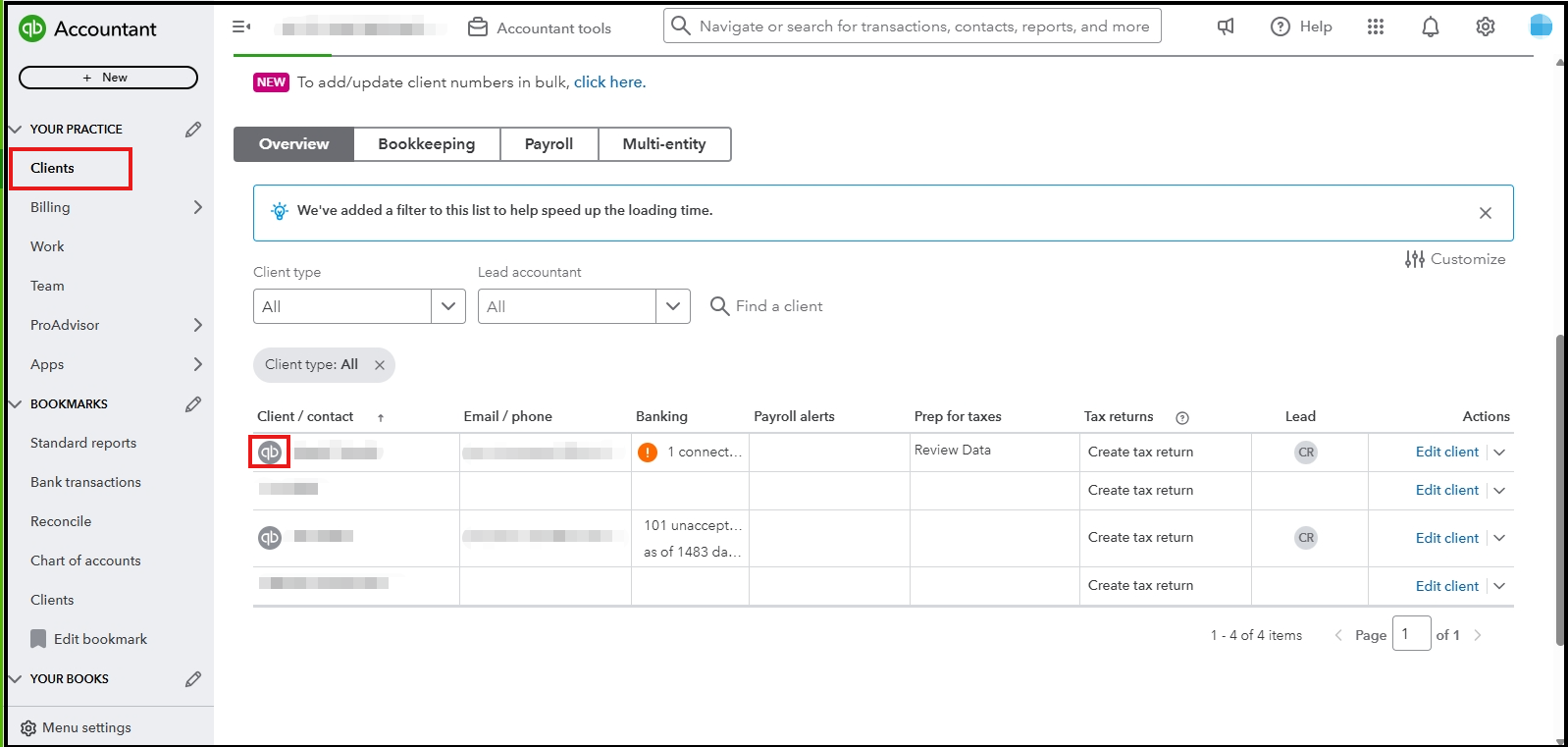Screen dimensions: 1568x747
Task: Collapse the sidebar with hamburger icon
Action: pyautogui.click(x=241, y=27)
